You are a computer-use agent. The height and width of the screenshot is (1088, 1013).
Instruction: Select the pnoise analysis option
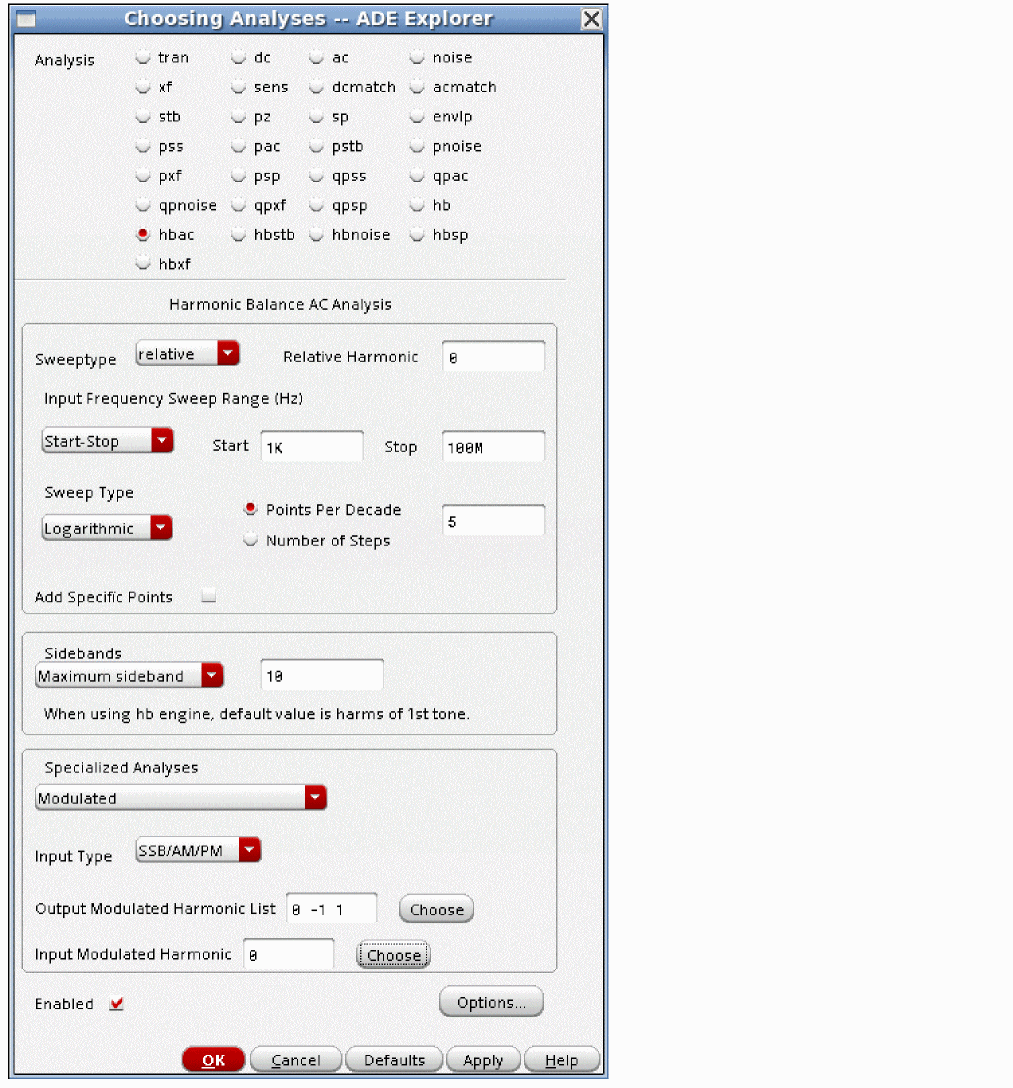pyautogui.click(x=417, y=146)
